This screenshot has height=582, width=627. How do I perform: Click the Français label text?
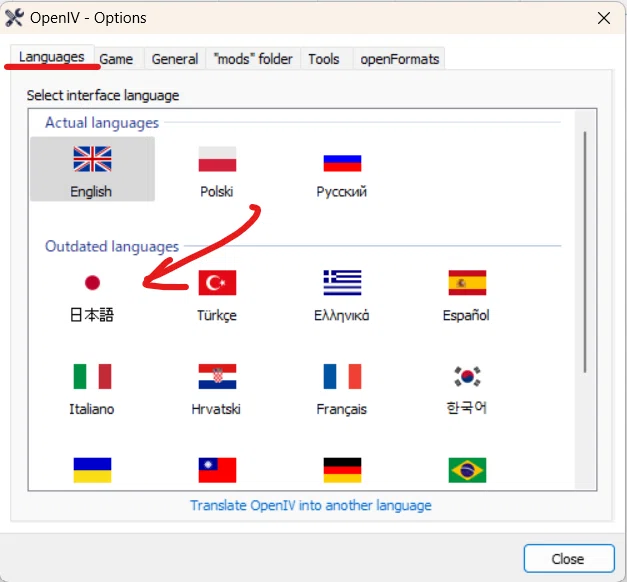tap(341, 409)
